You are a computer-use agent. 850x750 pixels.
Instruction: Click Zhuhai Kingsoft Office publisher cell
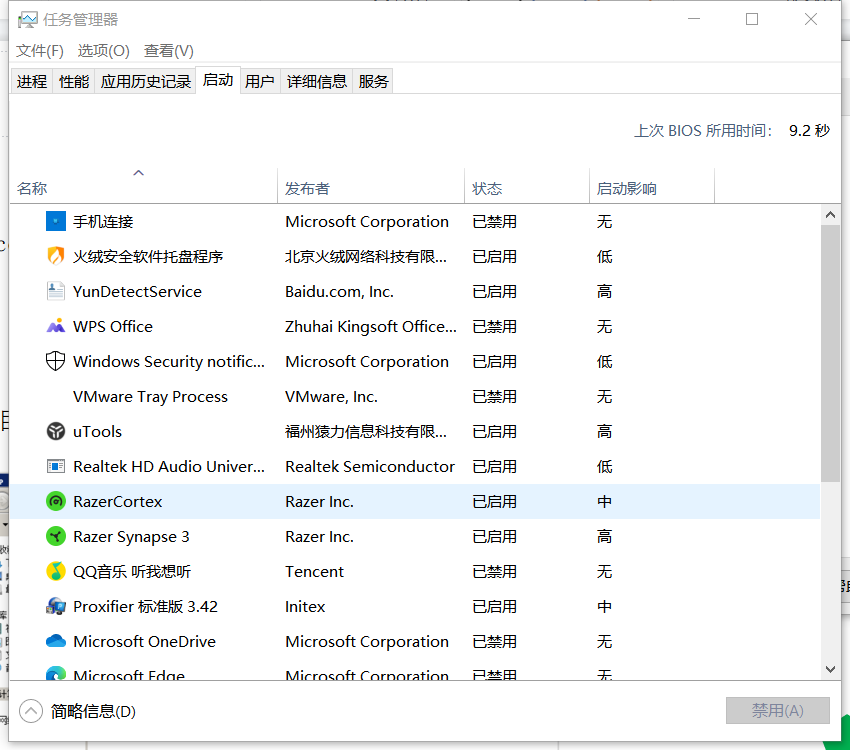(x=371, y=326)
